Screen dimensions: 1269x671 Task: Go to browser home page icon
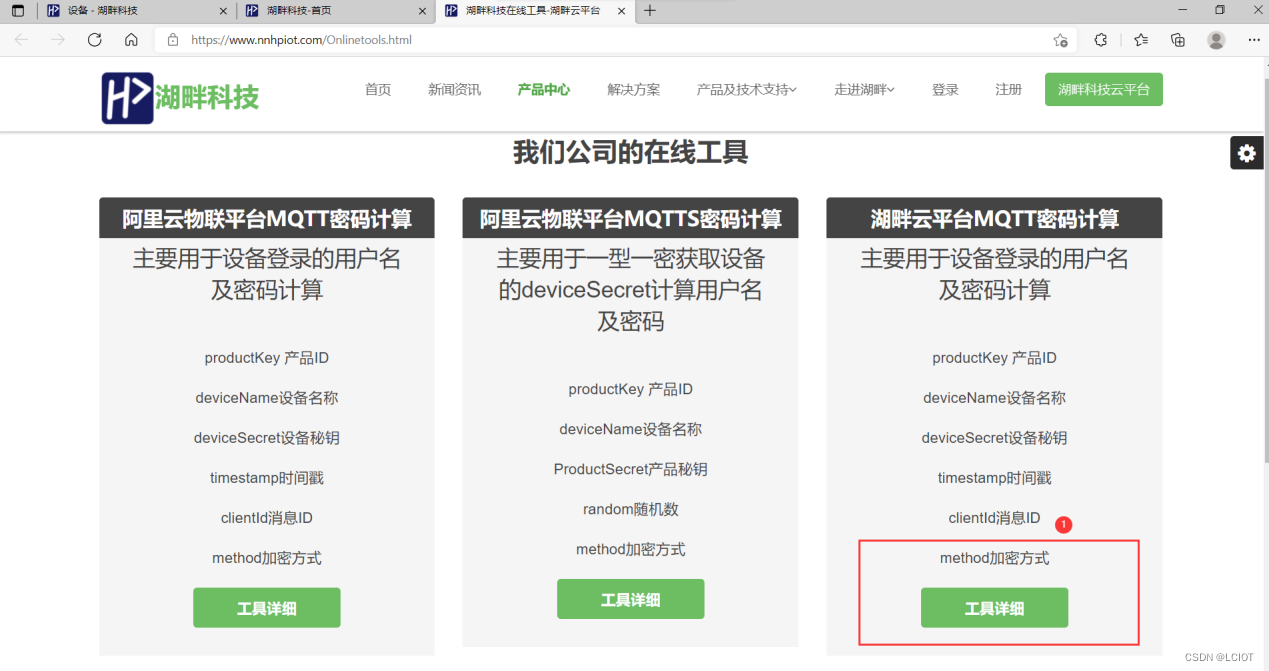(131, 40)
